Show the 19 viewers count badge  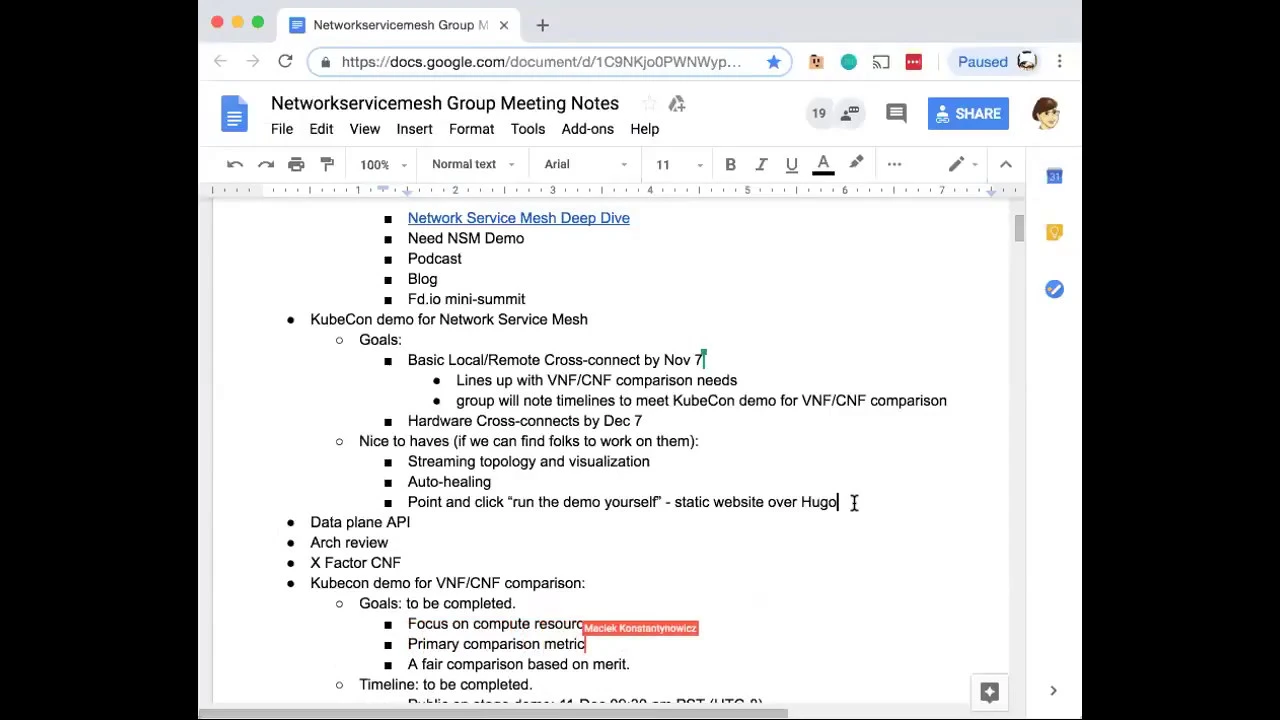click(x=819, y=114)
